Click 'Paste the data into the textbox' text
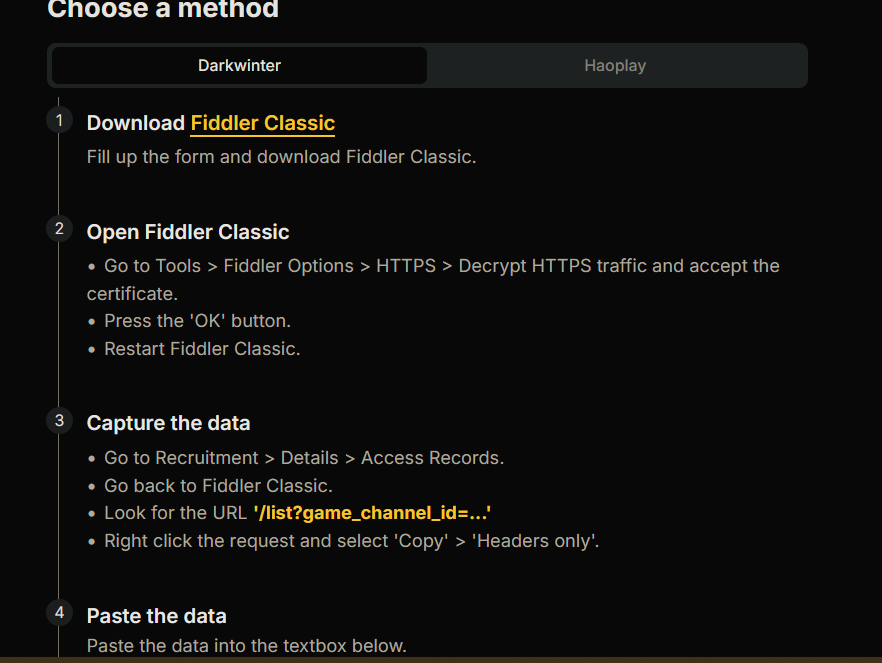 (246, 646)
